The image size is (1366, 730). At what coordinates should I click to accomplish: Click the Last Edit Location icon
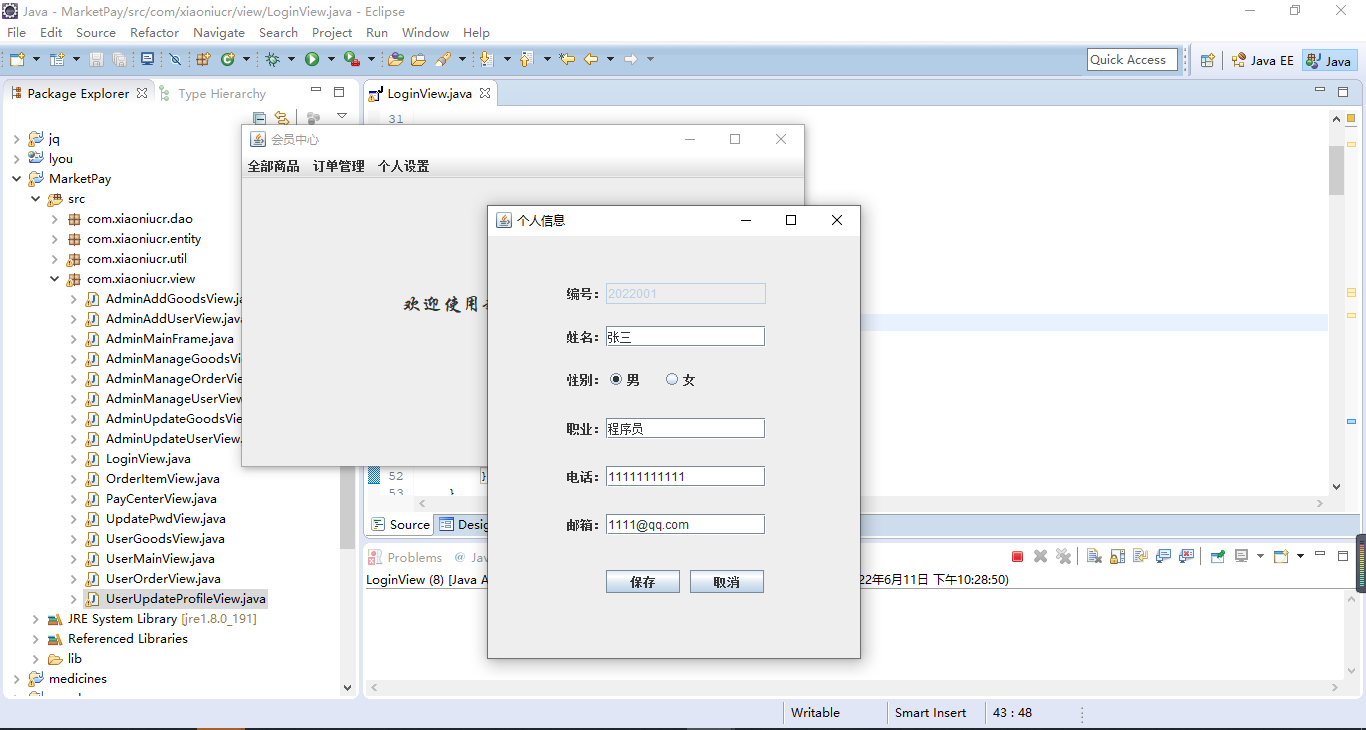pos(567,60)
